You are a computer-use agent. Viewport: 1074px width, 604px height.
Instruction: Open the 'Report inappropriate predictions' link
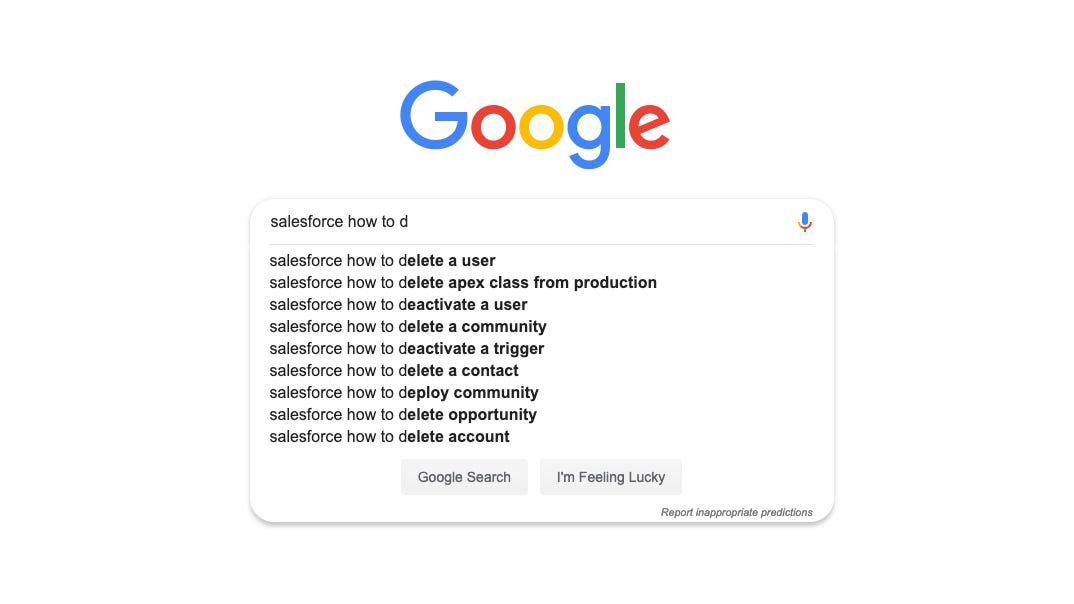coord(736,512)
